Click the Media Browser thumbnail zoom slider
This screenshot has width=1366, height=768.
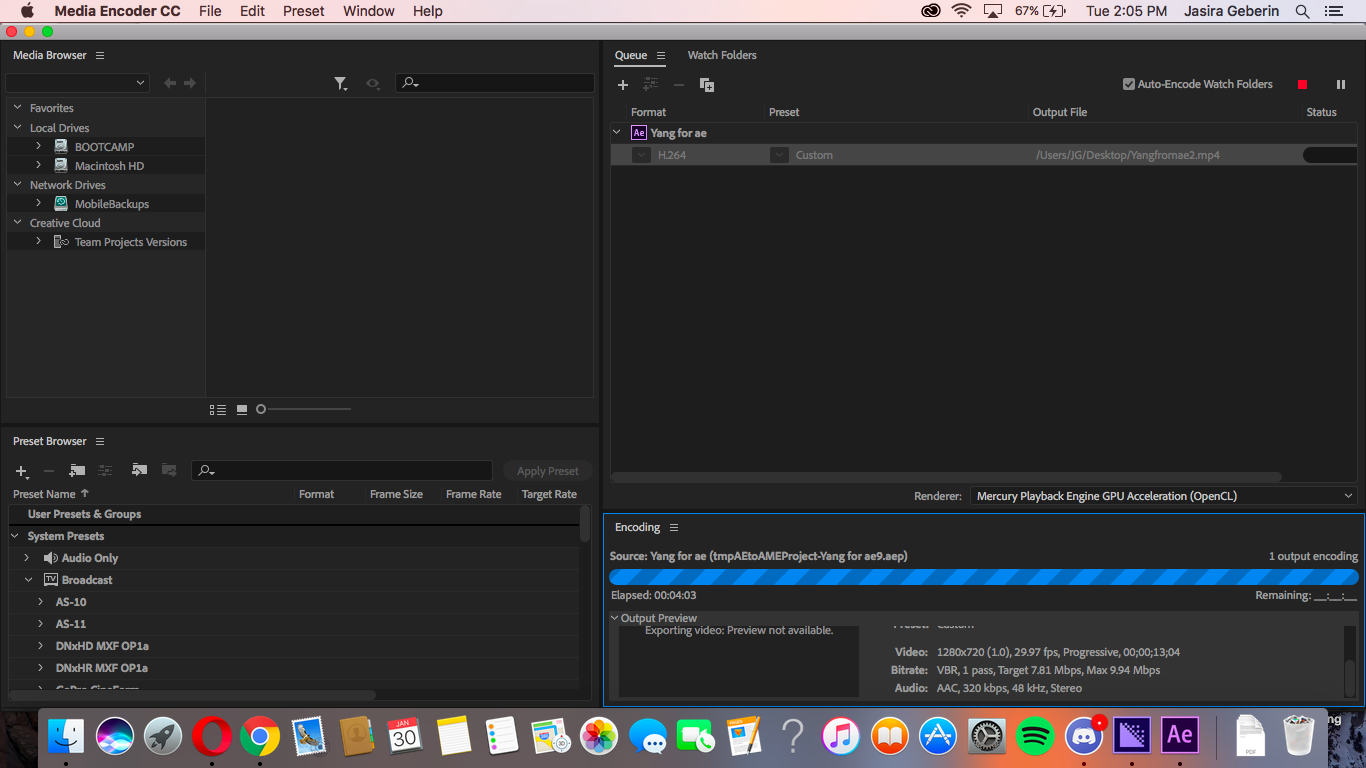(304, 409)
